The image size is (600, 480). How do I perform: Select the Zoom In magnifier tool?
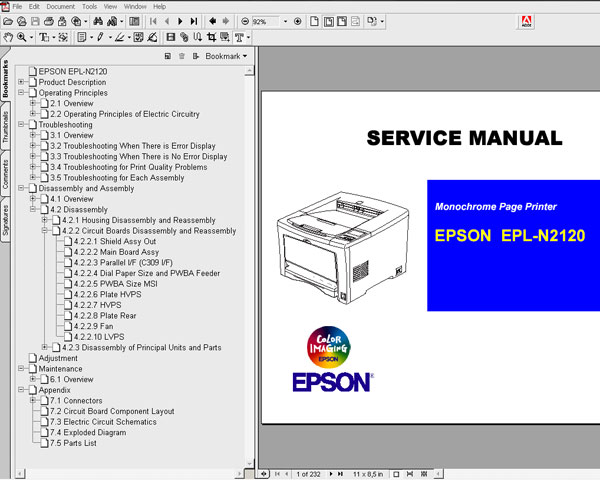[x=22, y=37]
